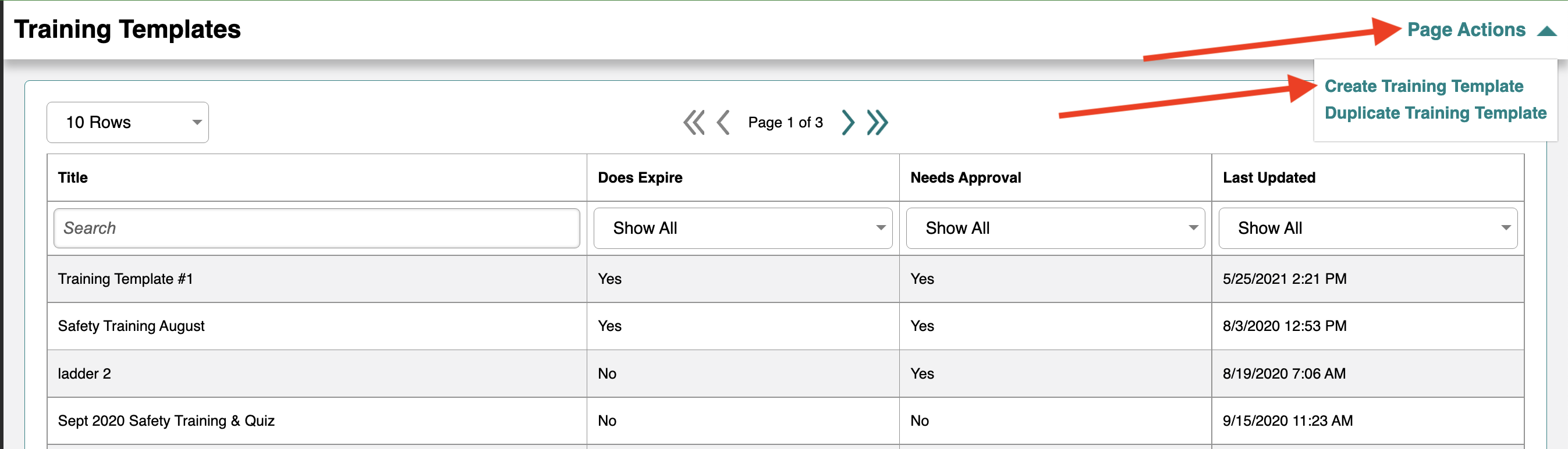1568x449 pixels.
Task: Open the Last Updated filter dropdown
Action: tap(1368, 228)
